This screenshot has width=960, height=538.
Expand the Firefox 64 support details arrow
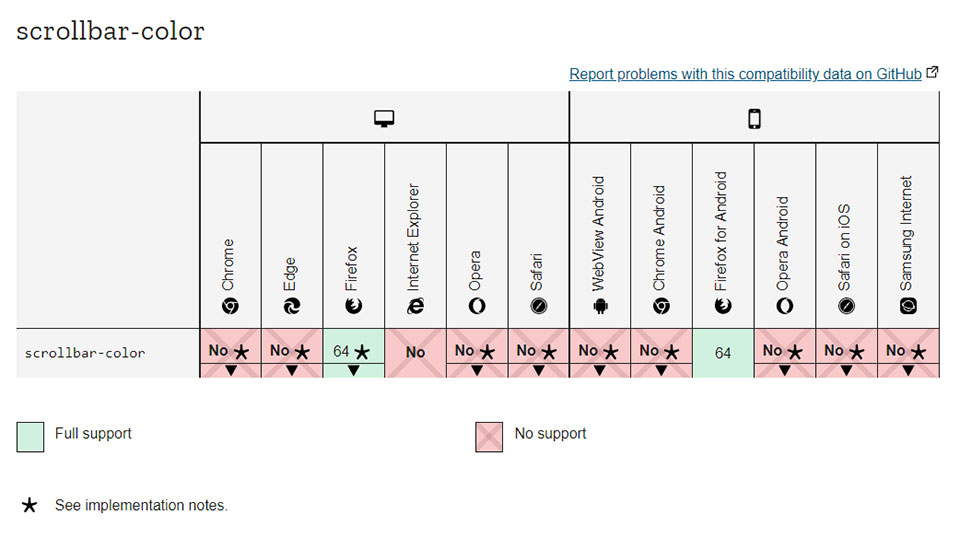pos(354,370)
